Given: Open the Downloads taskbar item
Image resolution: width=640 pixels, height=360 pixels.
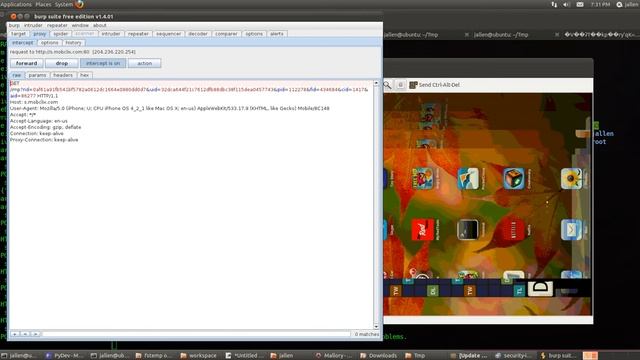Looking at the screenshot, I should [379, 356].
